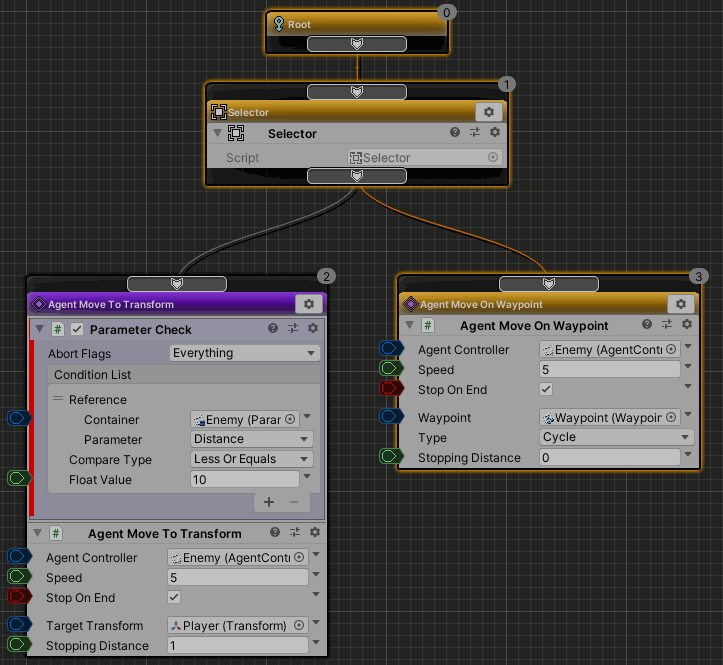The height and width of the screenshot is (665, 723).
Task: Click Waypoint field object picker circle
Action: (671, 417)
